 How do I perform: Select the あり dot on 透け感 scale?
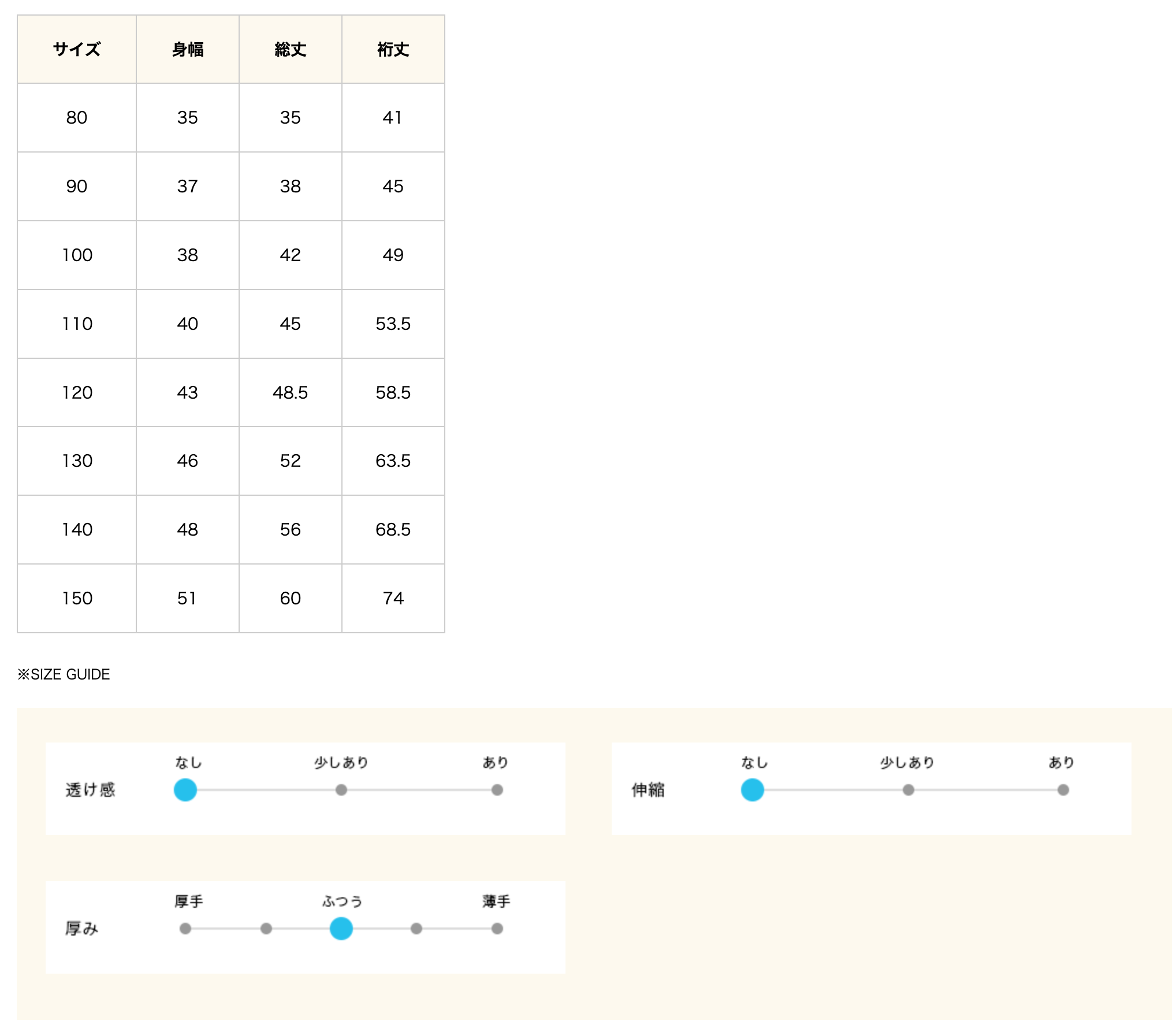[x=497, y=790]
